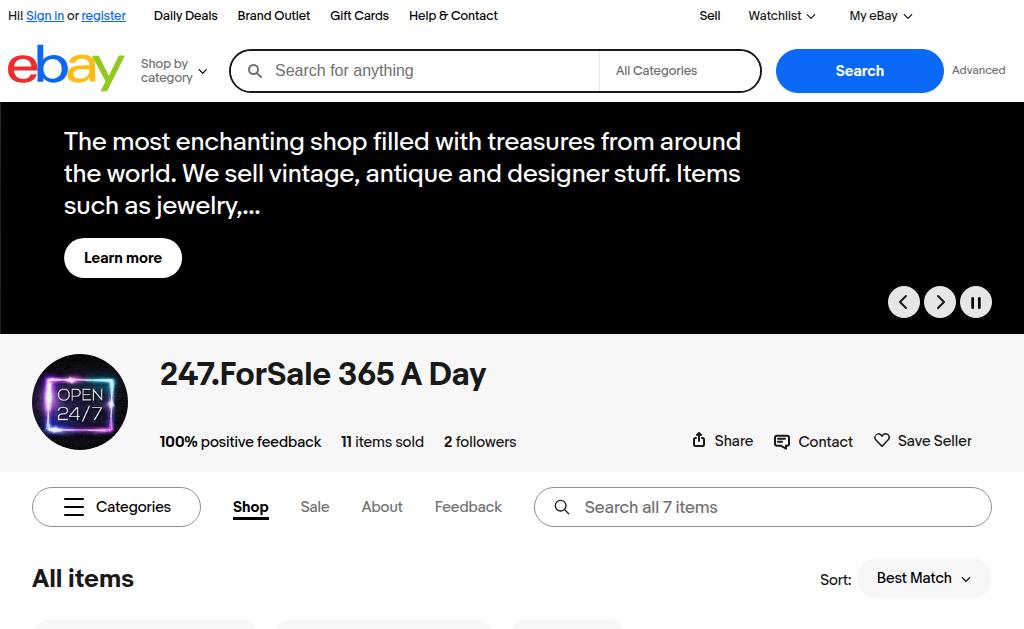
Task: Click the OPEN 24/7 store logo
Action: [80, 402]
